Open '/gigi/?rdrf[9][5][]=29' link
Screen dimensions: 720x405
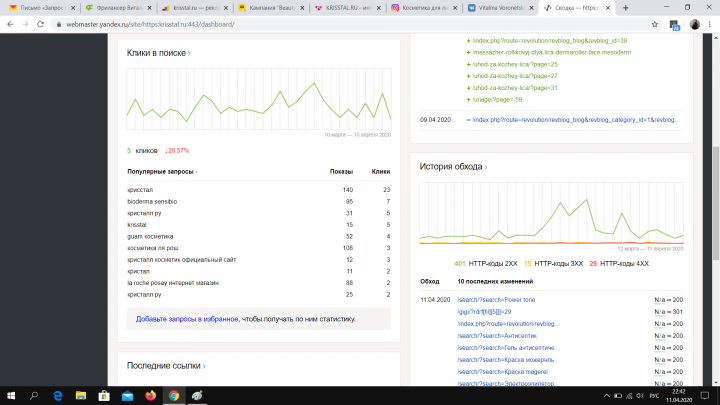[484, 312]
